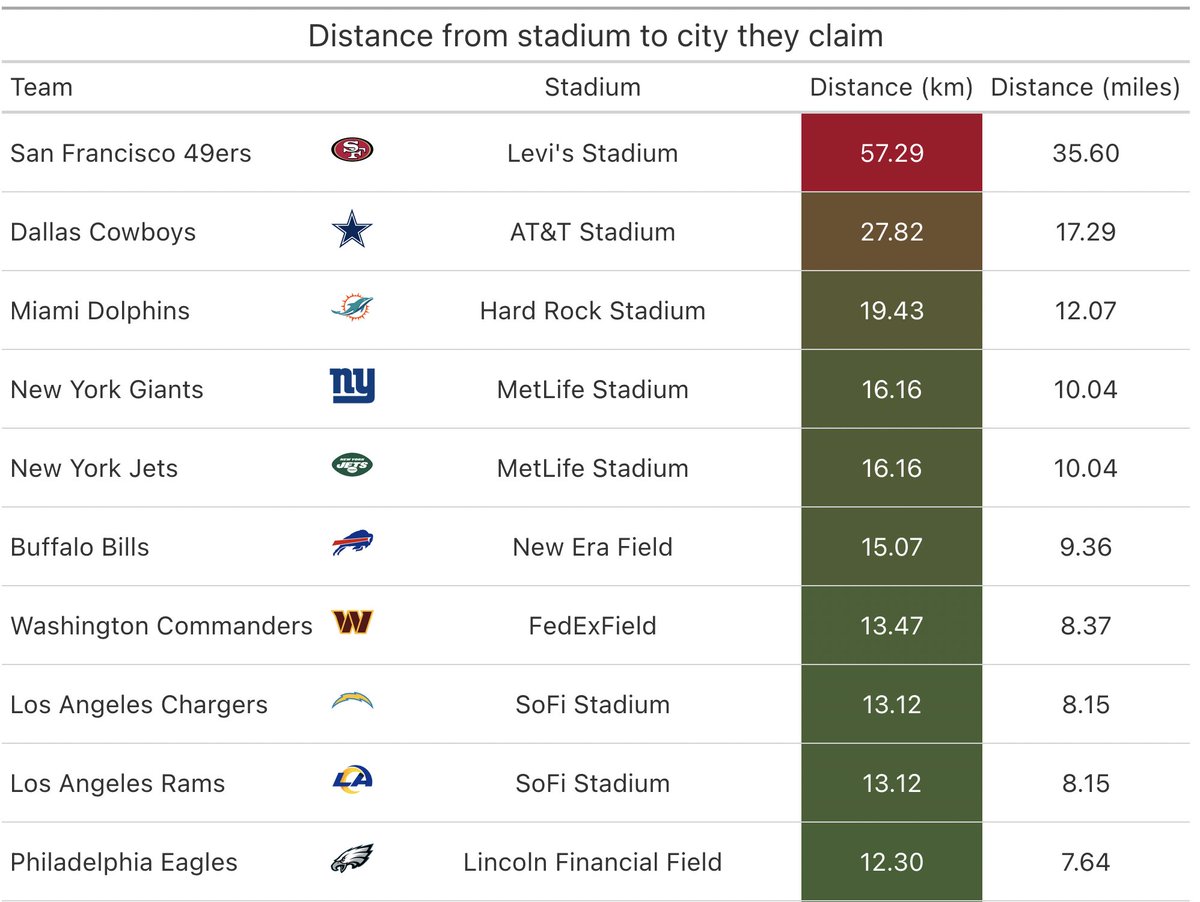Select the 'New York Jets' team name
The width and height of the screenshot is (1200, 902).
[x=94, y=468]
